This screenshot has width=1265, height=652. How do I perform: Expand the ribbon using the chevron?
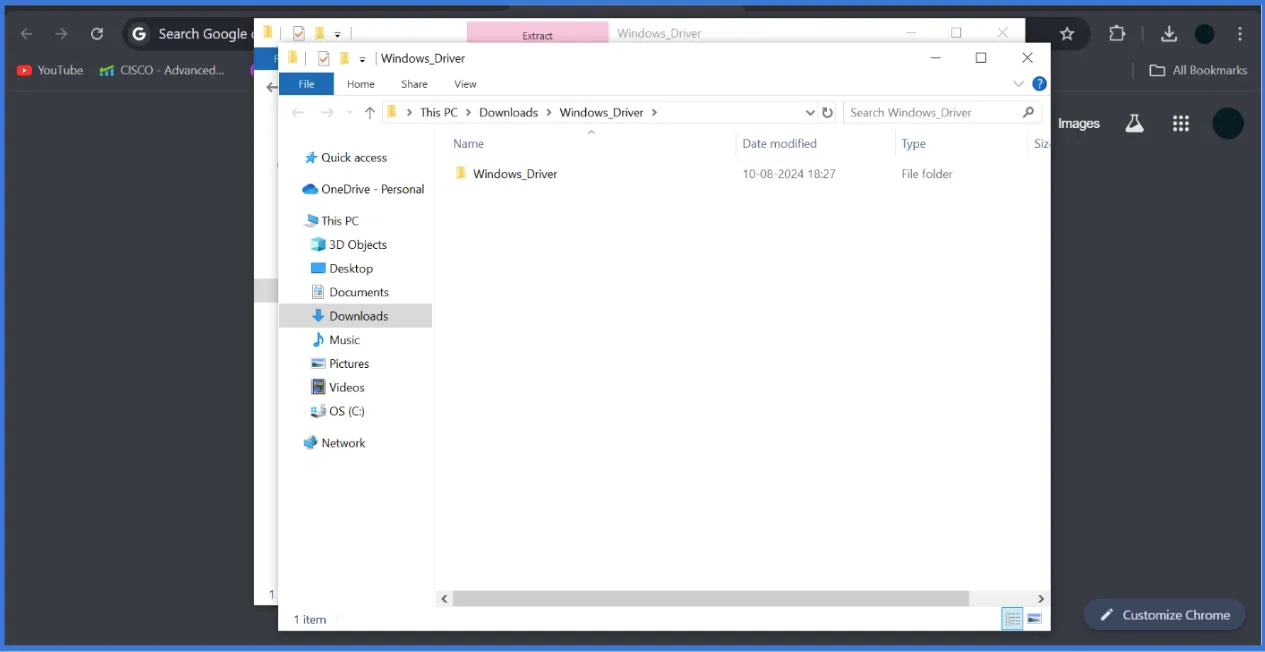(1018, 84)
